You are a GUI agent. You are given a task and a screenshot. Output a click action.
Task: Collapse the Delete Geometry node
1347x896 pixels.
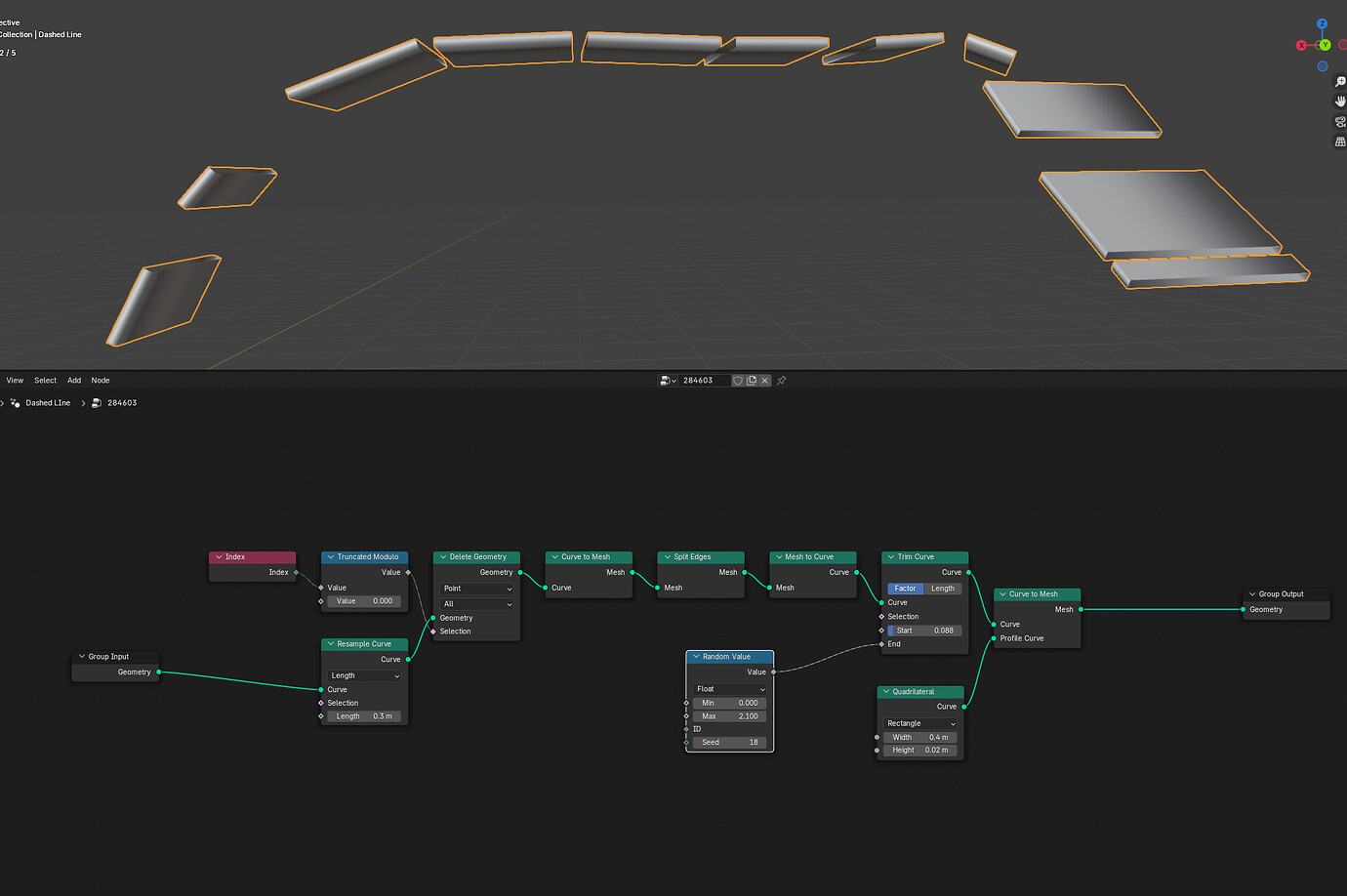[x=443, y=557]
